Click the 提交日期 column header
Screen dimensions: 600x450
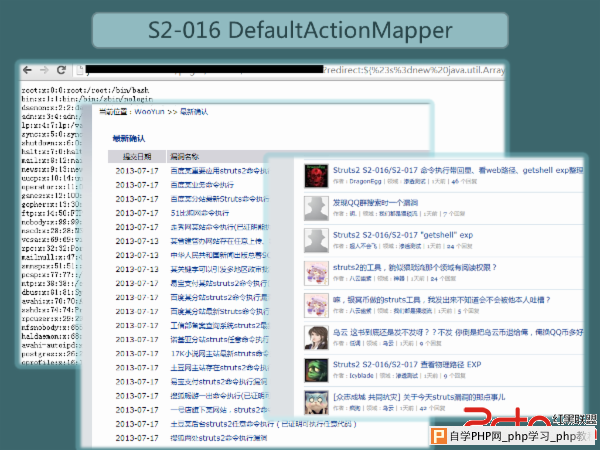[x=137, y=157]
